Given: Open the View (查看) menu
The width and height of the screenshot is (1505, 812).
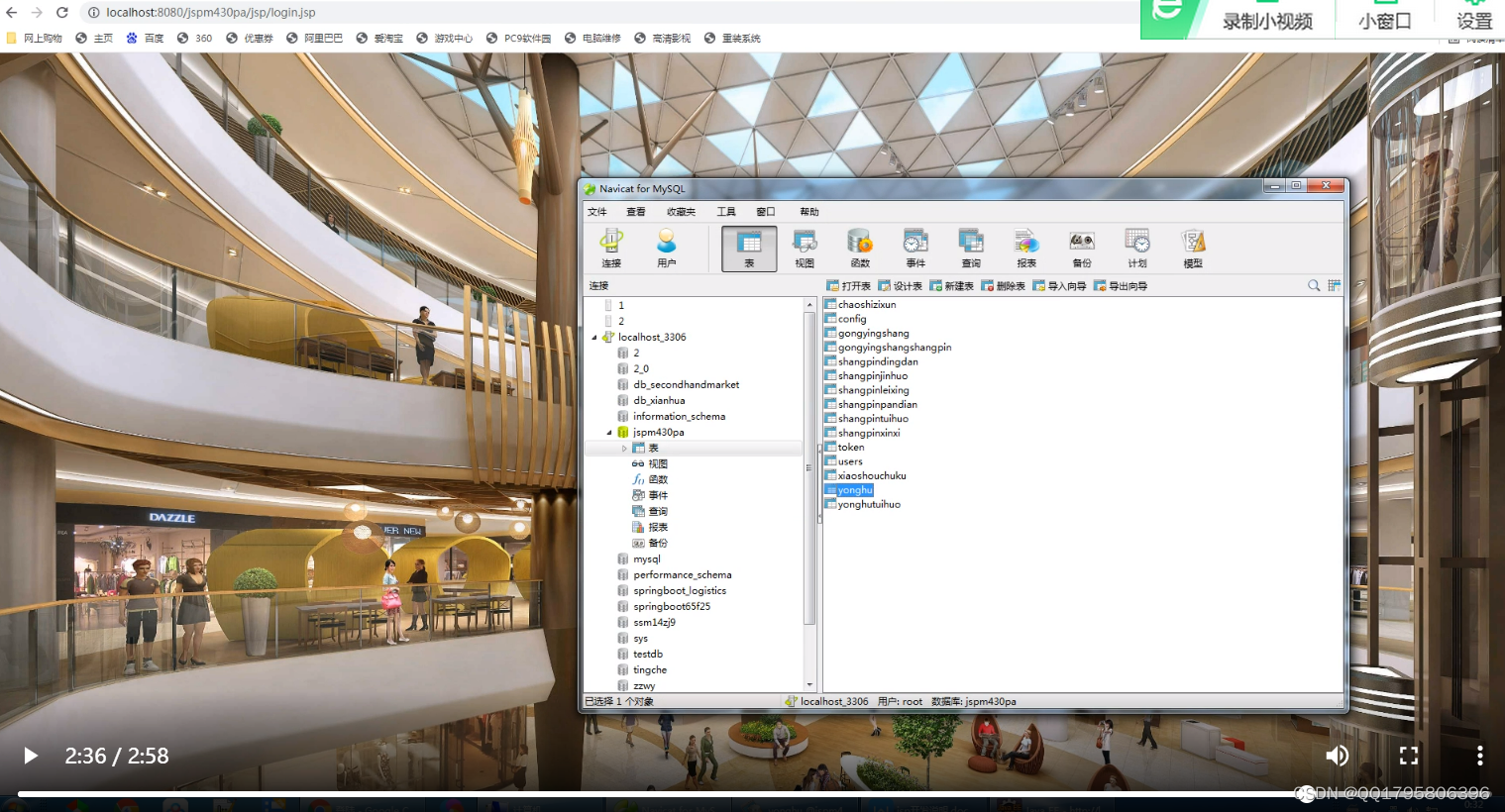Looking at the screenshot, I should pyautogui.click(x=636, y=212).
